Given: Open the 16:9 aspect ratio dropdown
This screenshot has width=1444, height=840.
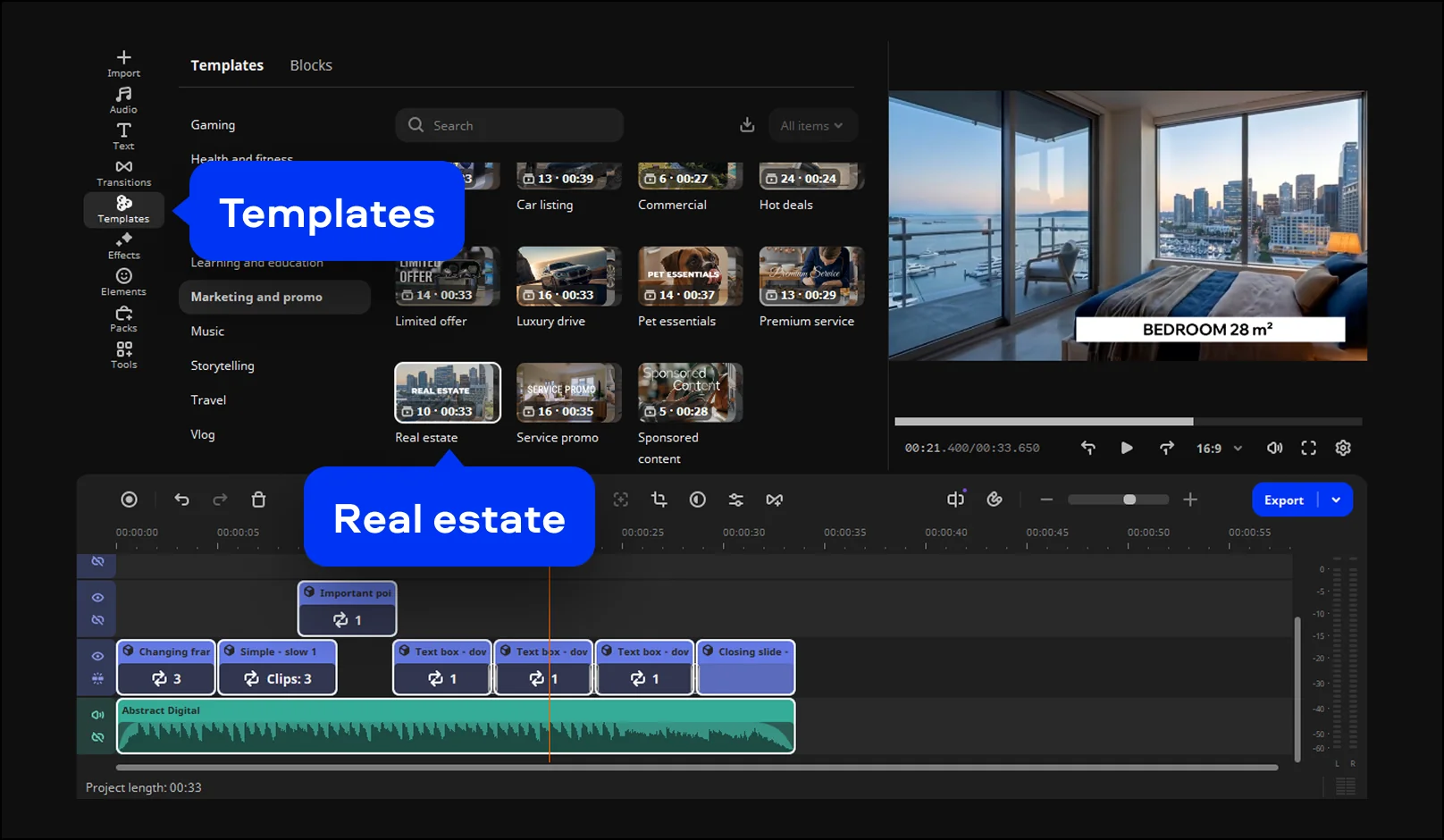Looking at the screenshot, I should 1219,448.
